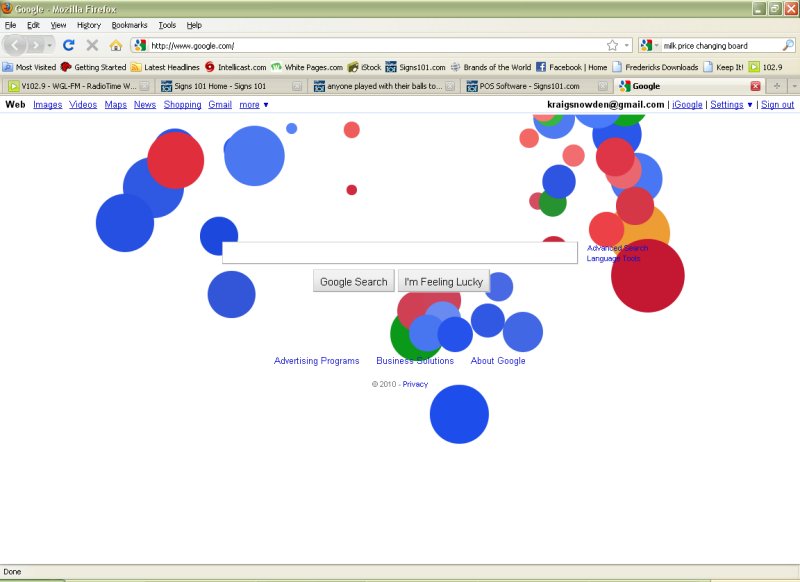
Task: Click the Google Search button
Action: (354, 282)
